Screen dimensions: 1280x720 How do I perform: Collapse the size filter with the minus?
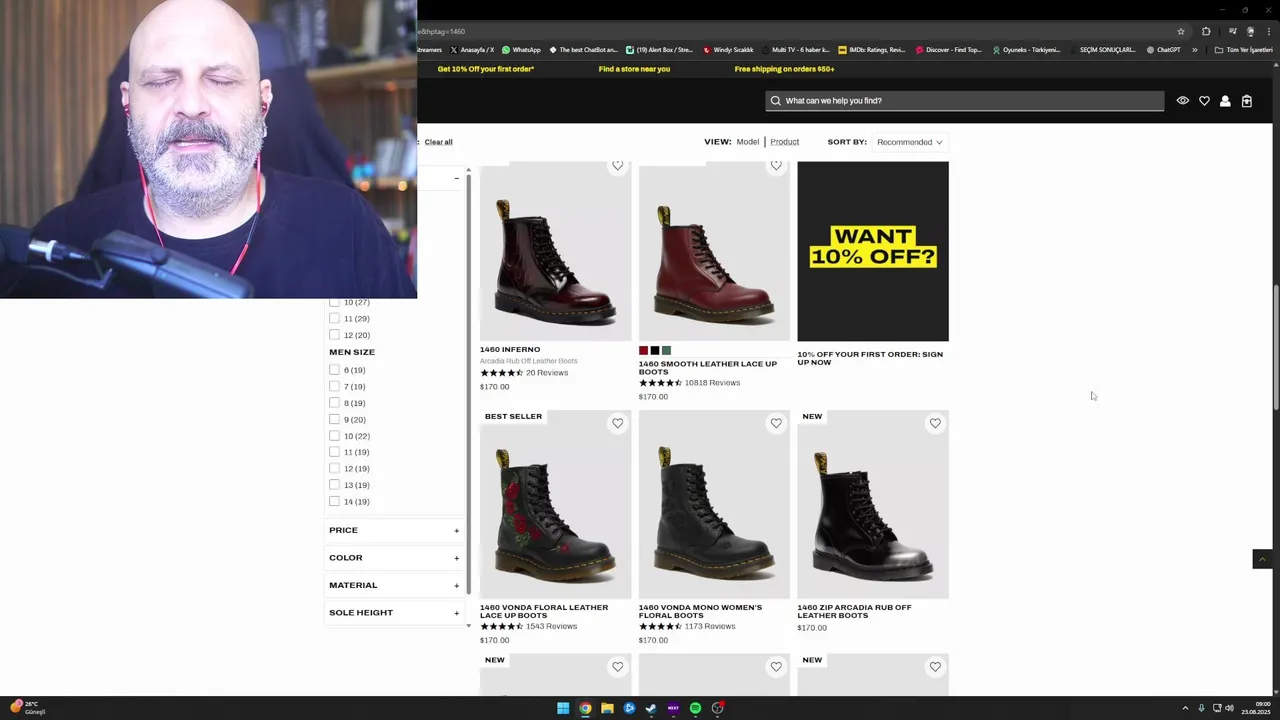pyautogui.click(x=456, y=178)
